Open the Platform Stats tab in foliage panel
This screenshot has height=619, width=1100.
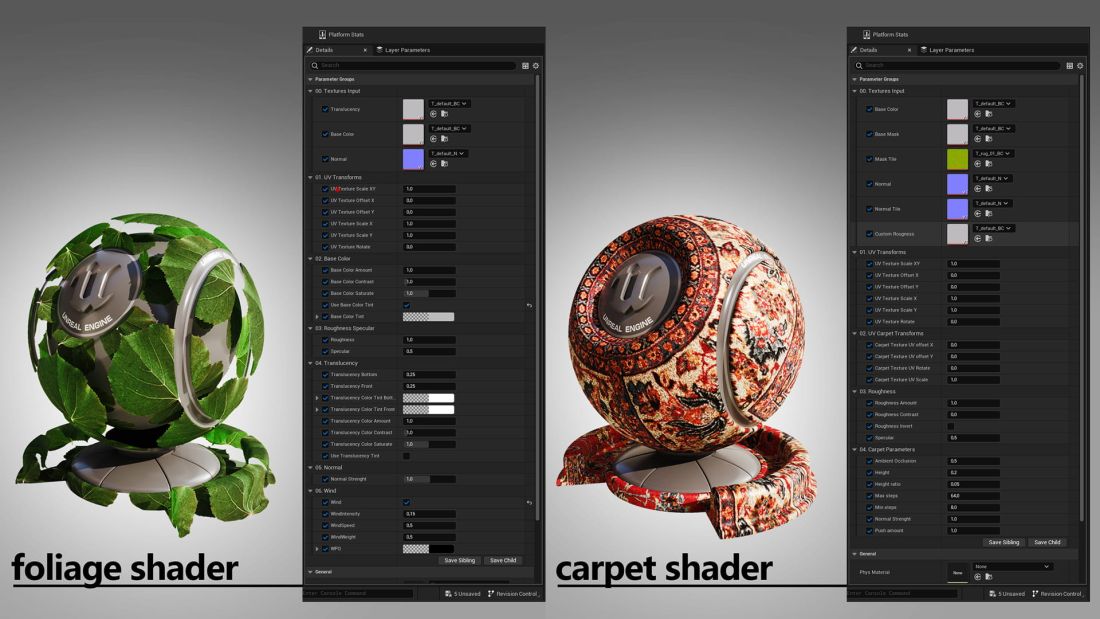click(341, 34)
